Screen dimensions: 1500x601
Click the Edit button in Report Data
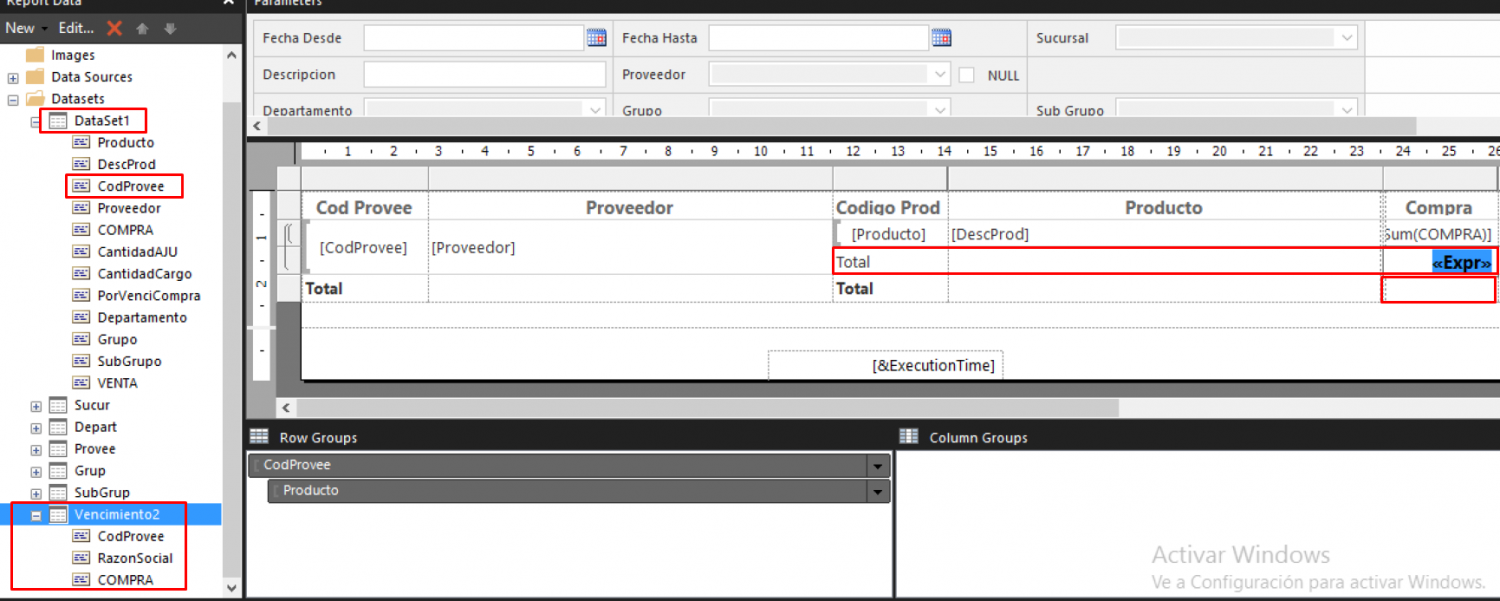(x=76, y=28)
